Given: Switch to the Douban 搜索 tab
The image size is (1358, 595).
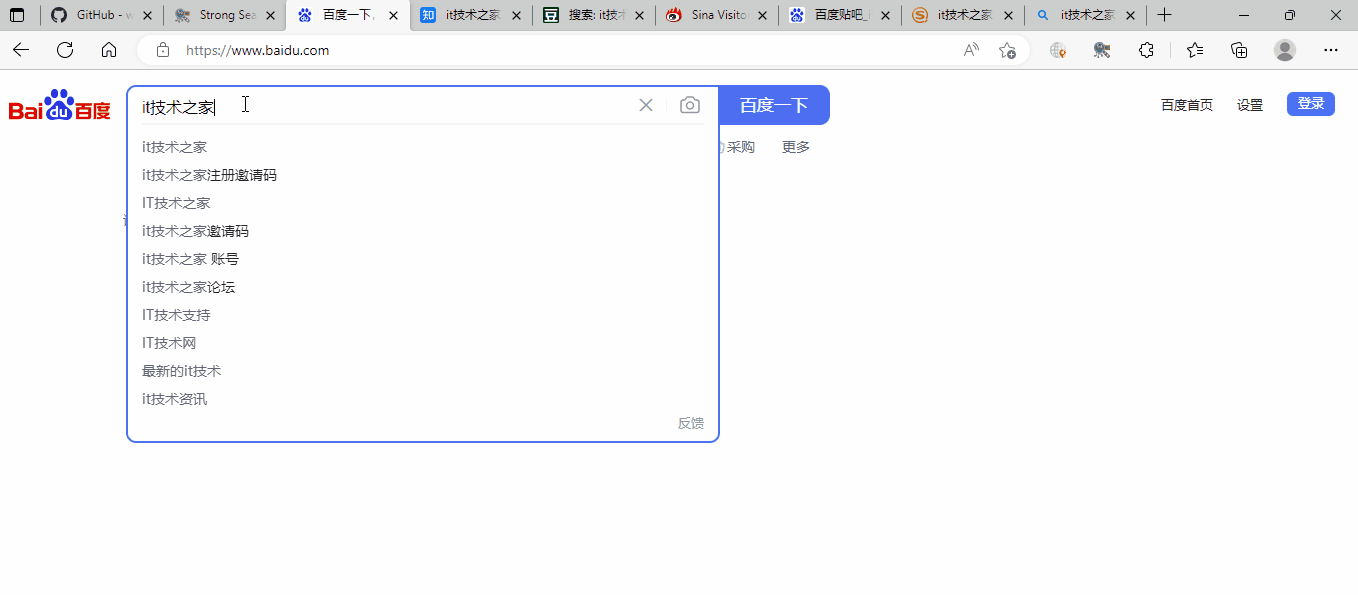Looking at the screenshot, I should point(594,16).
